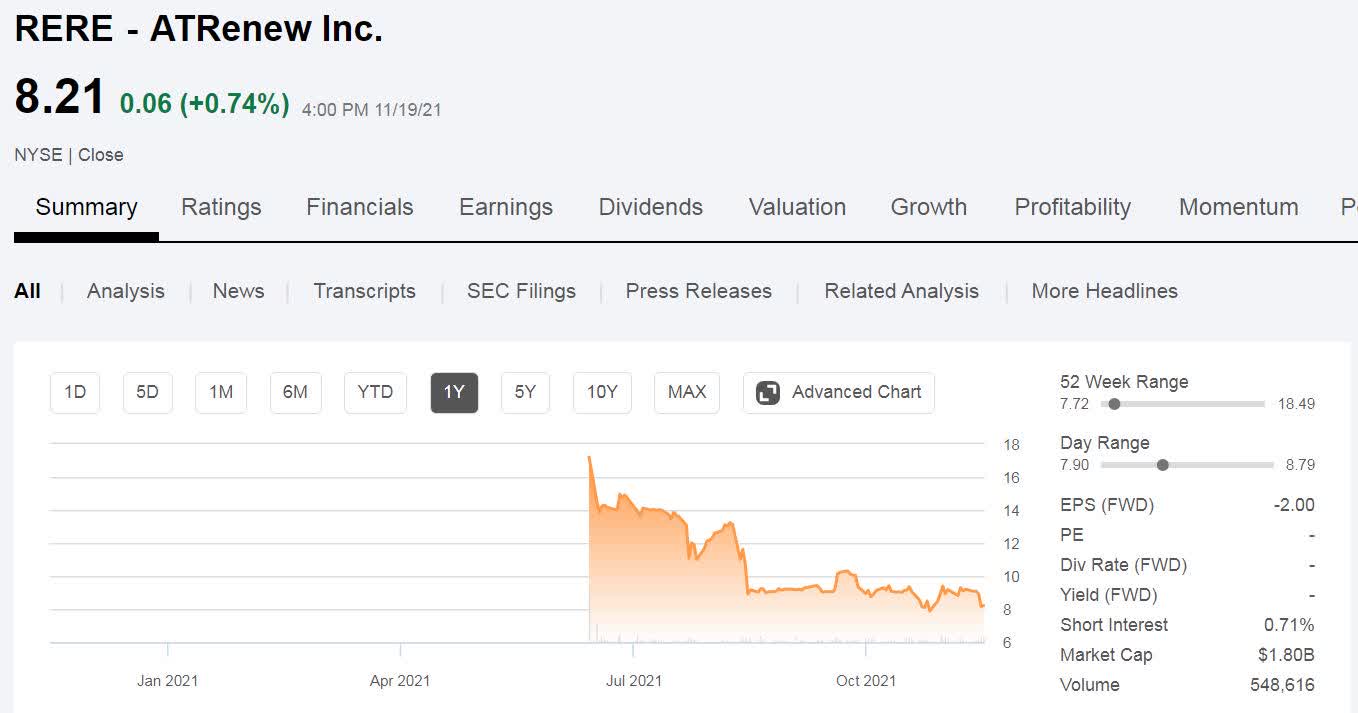This screenshot has height=713, width=1358.
Task: Show Press Releases headlines
Action: click(698, 291)
